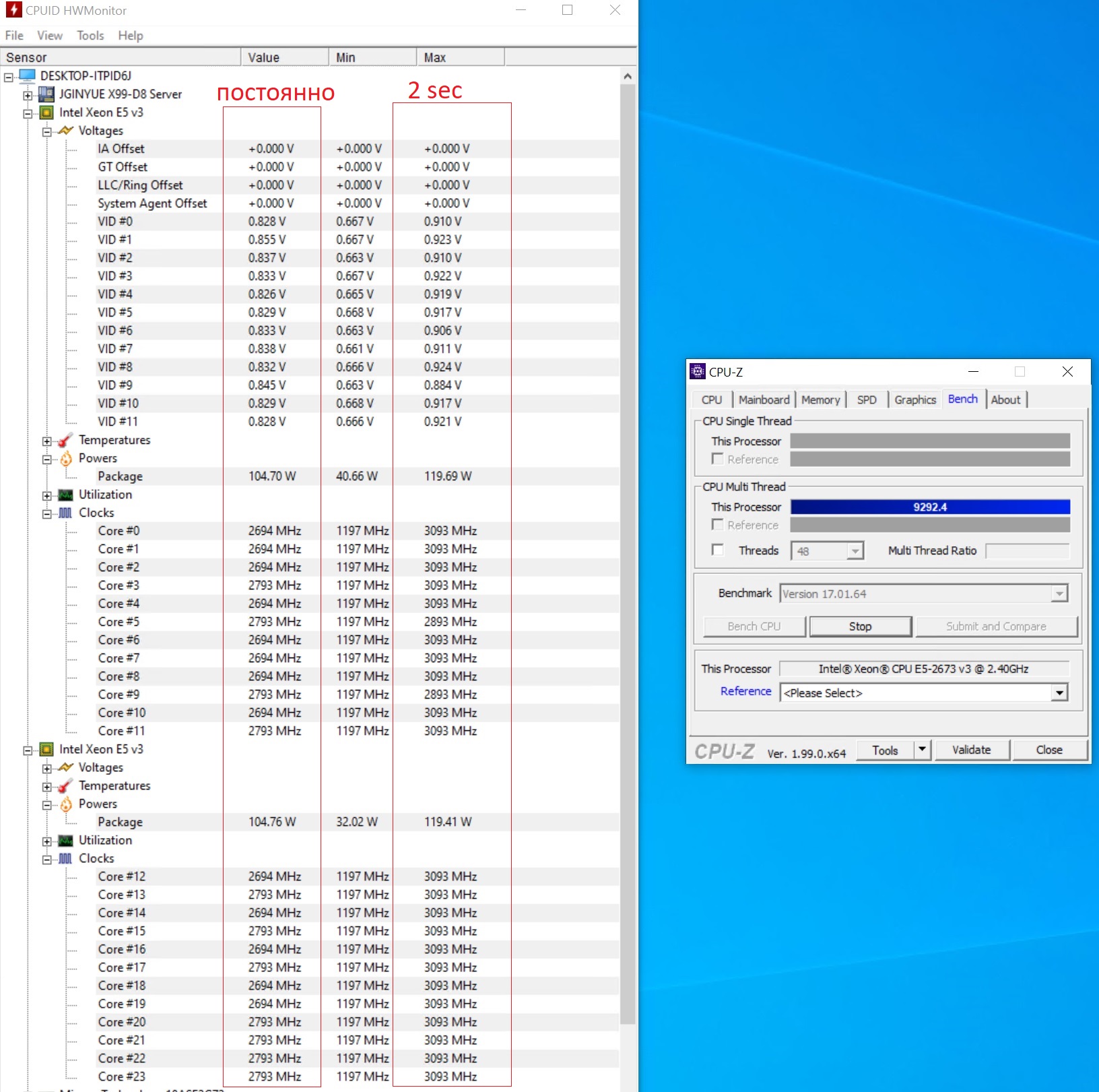Open the Benchmark version dropdown in CPU-Z
The height and width of the screenshot is (1092, 1099).
pos(1059,593)
